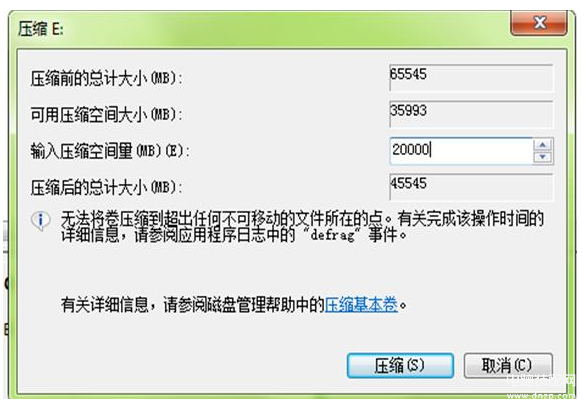
Task: Click the blue information icon beside the warning
Action: (40, 221)
